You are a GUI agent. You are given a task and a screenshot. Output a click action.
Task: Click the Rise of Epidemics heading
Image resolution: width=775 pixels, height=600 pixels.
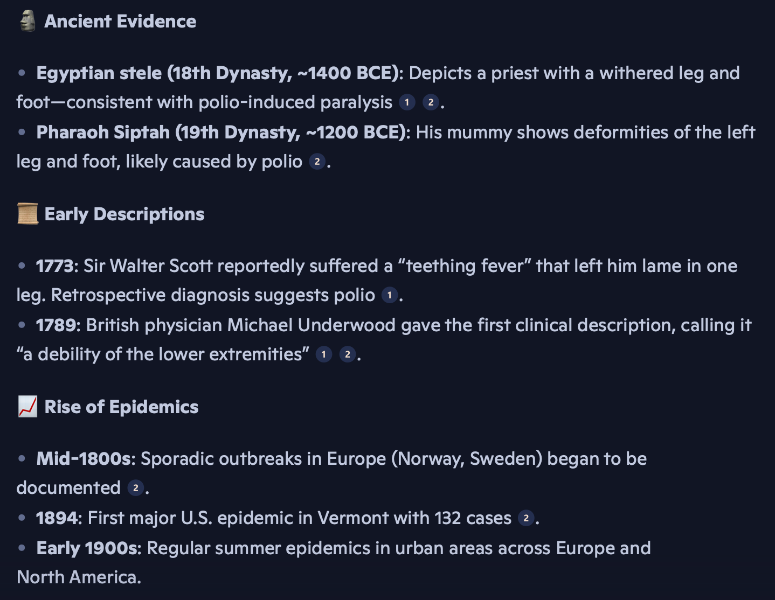click(x=121, y=407)
